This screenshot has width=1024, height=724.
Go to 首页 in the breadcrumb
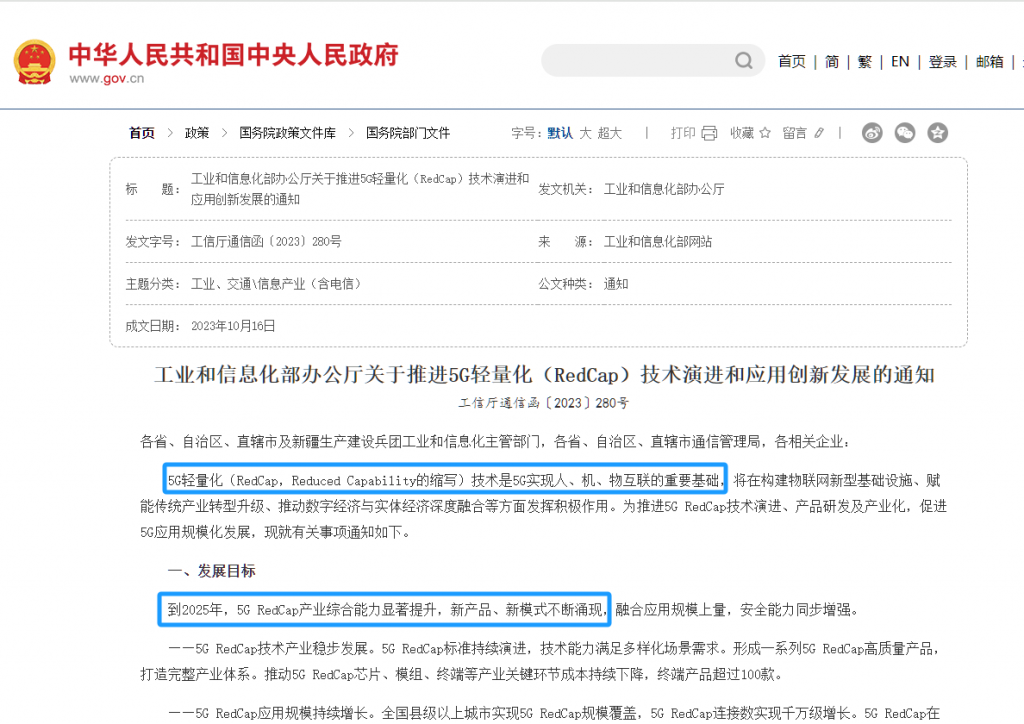point(142,133)
